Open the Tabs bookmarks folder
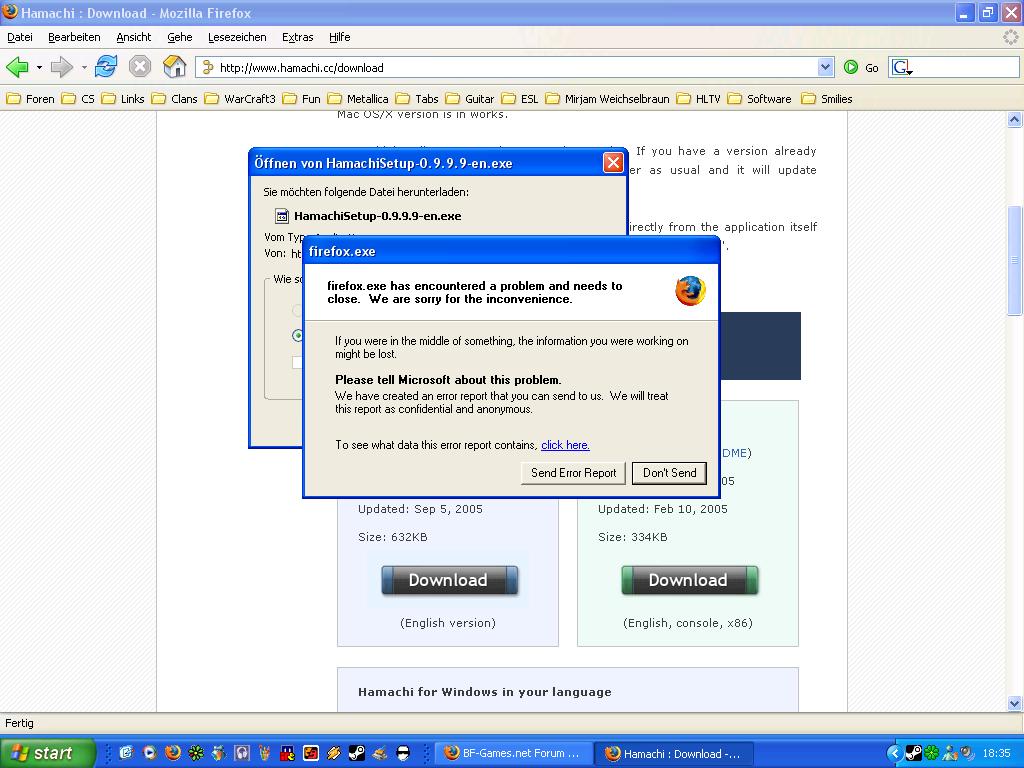Screen dimensions: 1024x768 417,99
